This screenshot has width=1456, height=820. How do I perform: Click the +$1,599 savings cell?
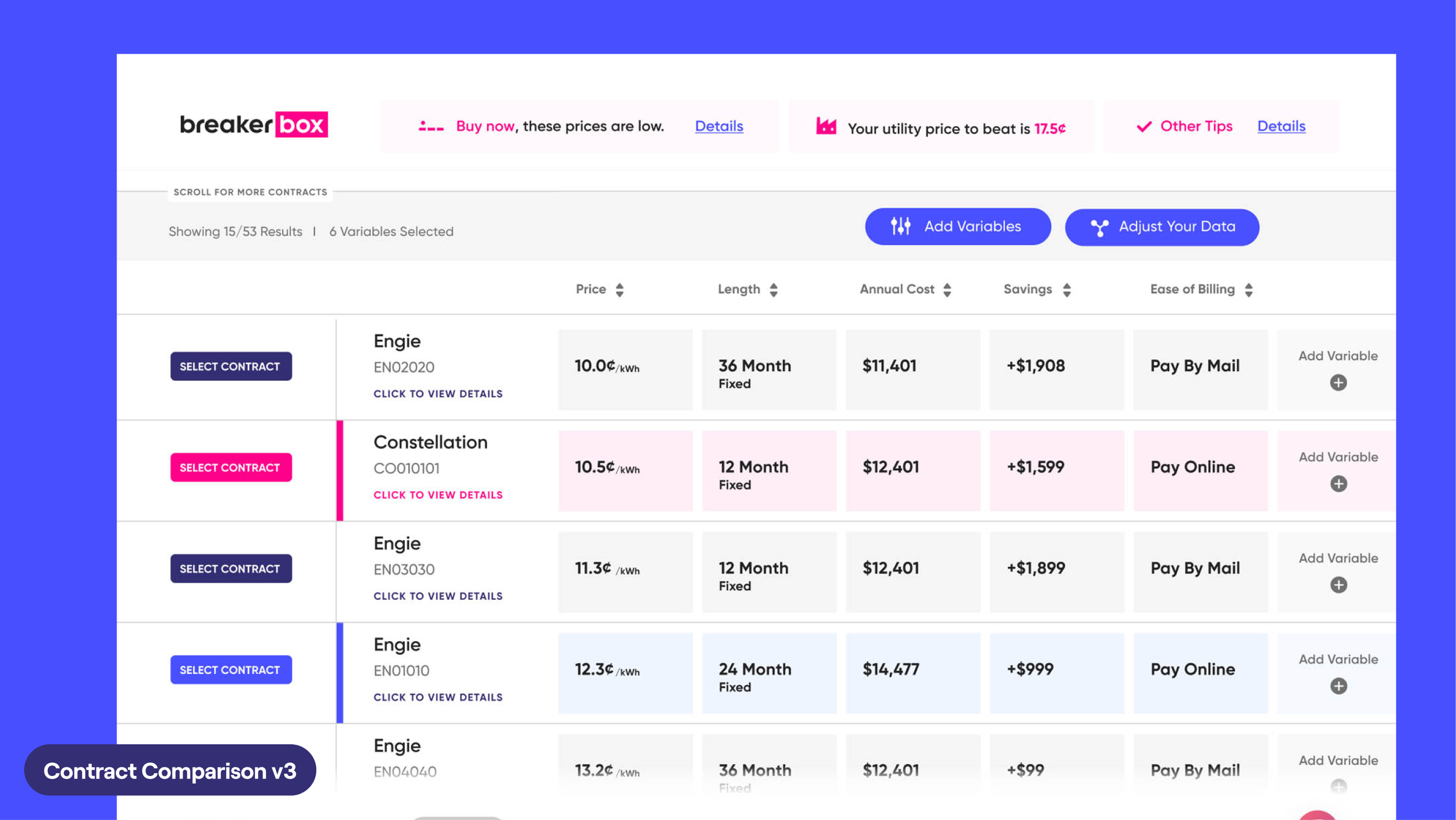pos(1056,471)
